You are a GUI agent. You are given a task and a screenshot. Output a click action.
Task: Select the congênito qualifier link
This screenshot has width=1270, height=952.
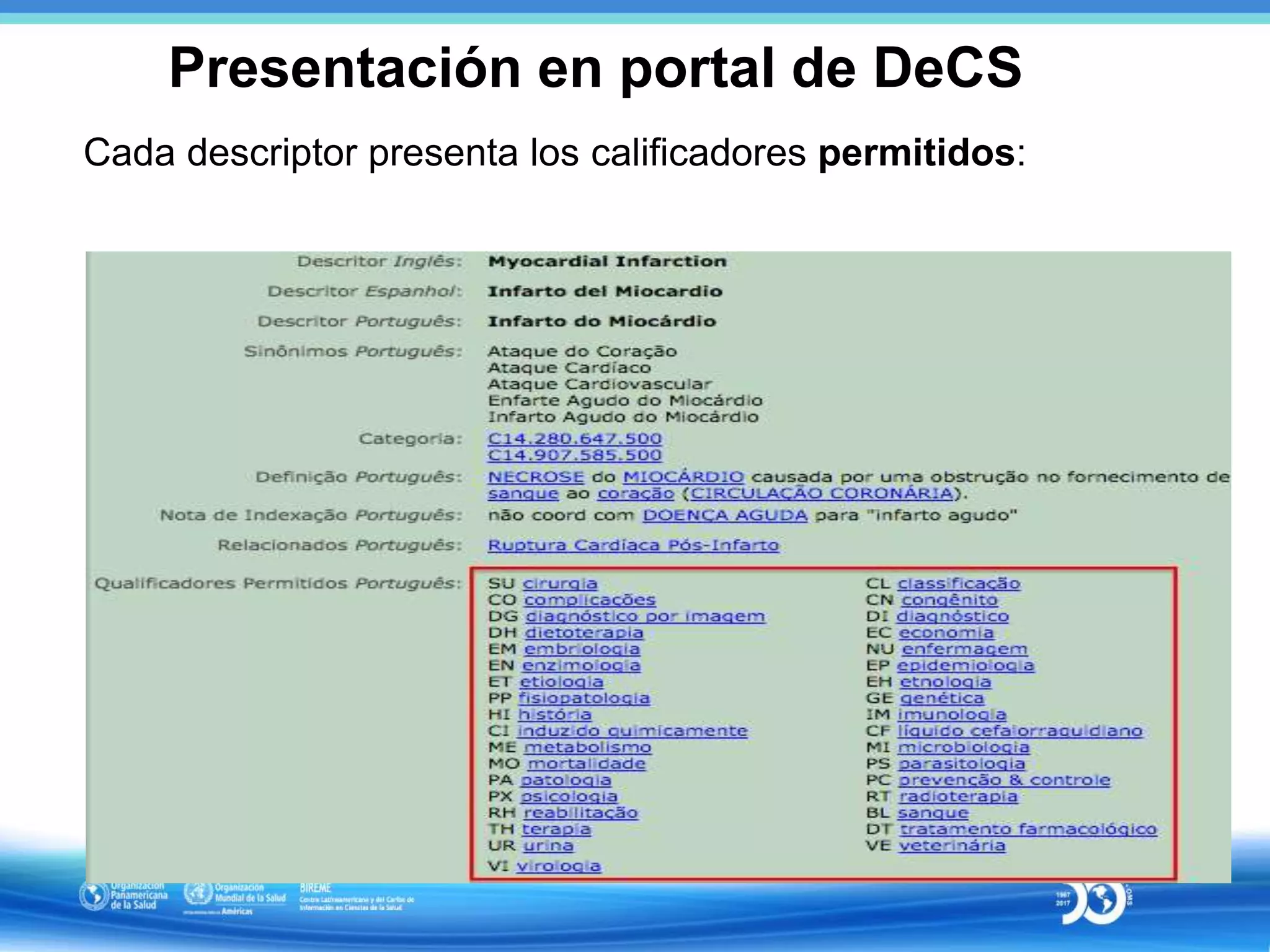point(949,600)
